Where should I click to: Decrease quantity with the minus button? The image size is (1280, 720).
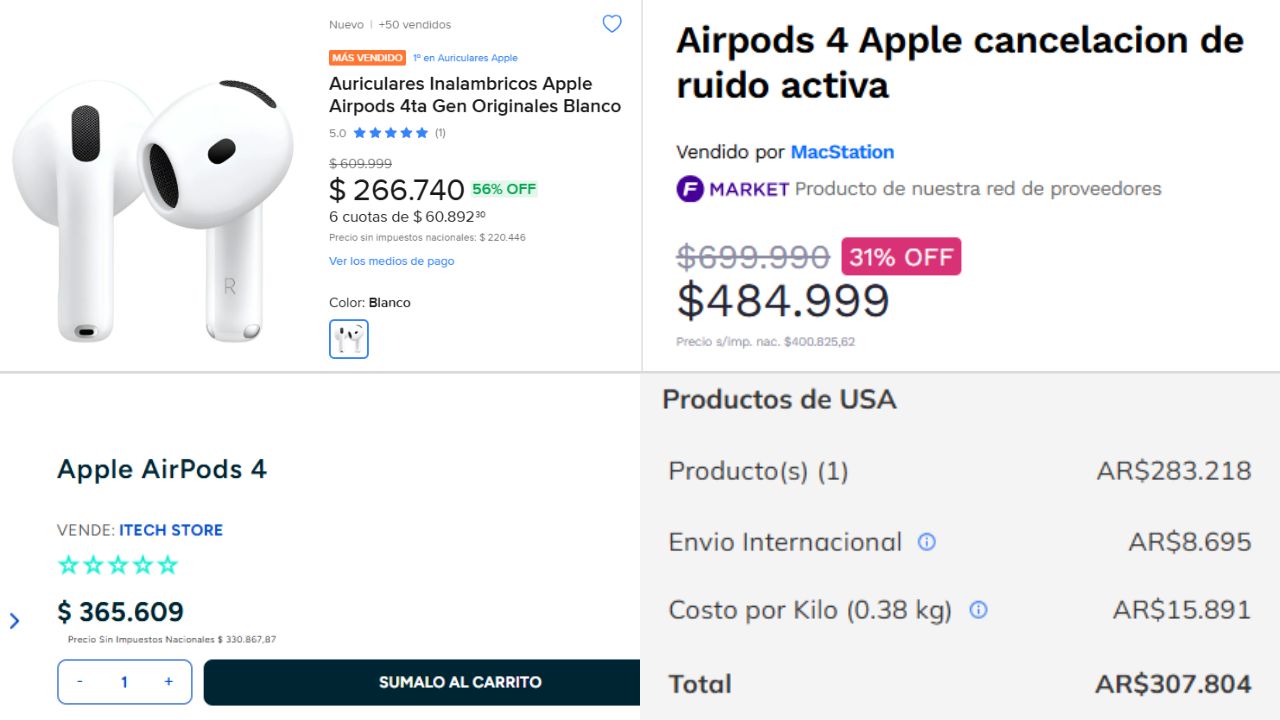click(80, 682)
